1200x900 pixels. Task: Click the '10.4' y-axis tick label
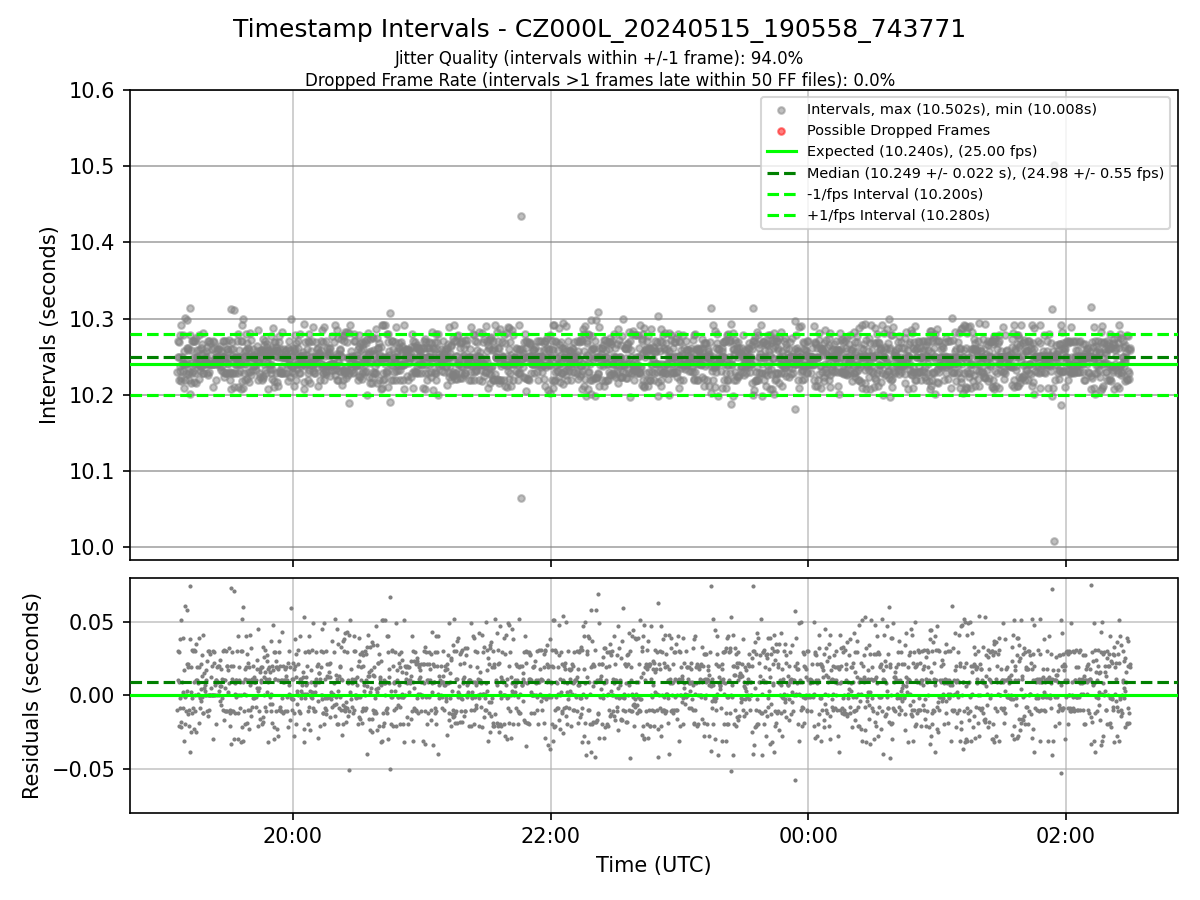(x=94, y=242)
